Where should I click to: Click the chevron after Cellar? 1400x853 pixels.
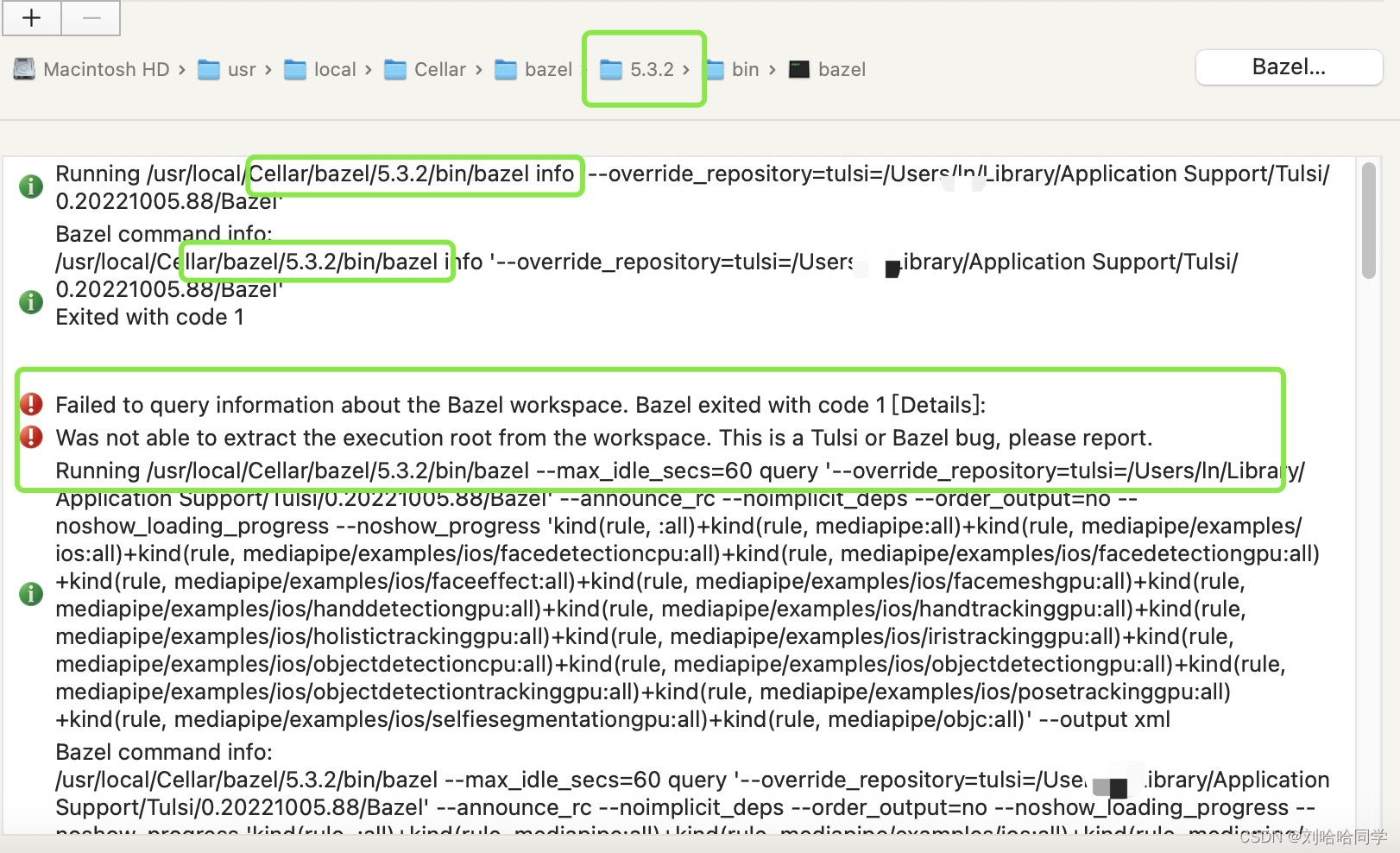tap(478, 69)
